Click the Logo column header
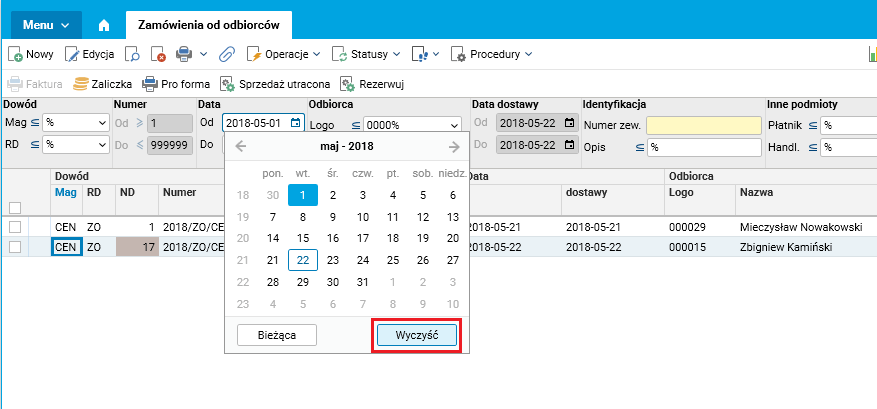Viewport: 877px width, 409px height. [x=681, y=192]
